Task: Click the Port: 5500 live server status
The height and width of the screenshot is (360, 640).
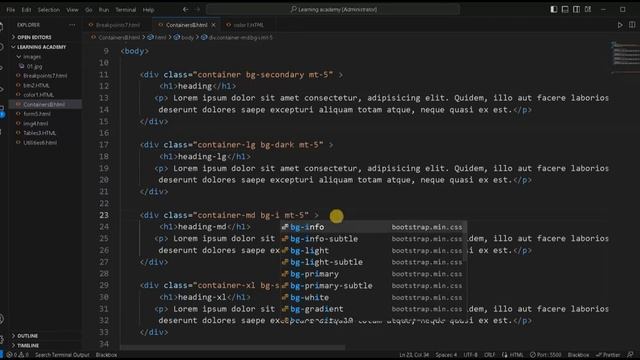Action: point(545,355)
